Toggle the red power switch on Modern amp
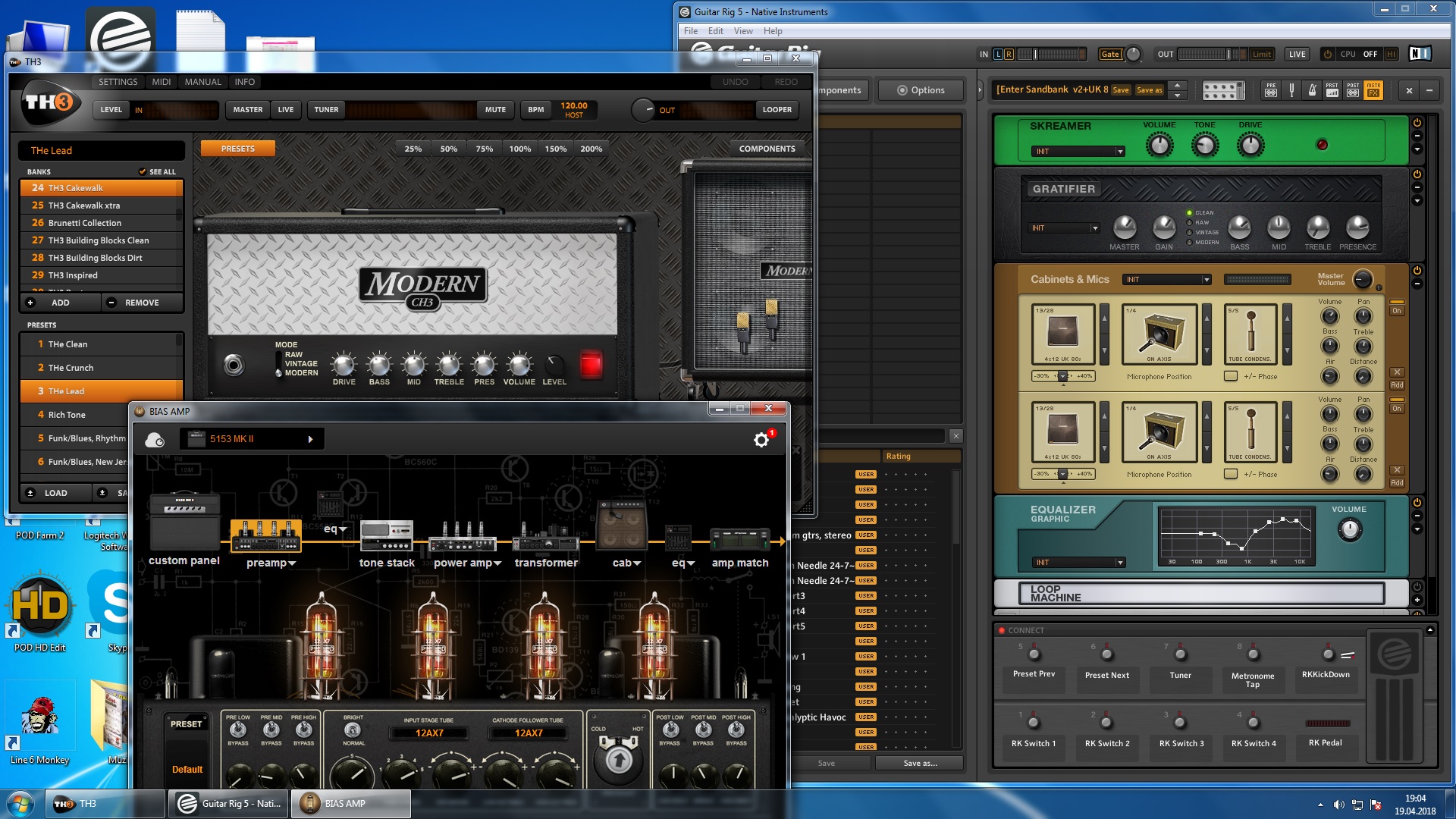This screenshot has width=1456, height=819. click(591, 364)
